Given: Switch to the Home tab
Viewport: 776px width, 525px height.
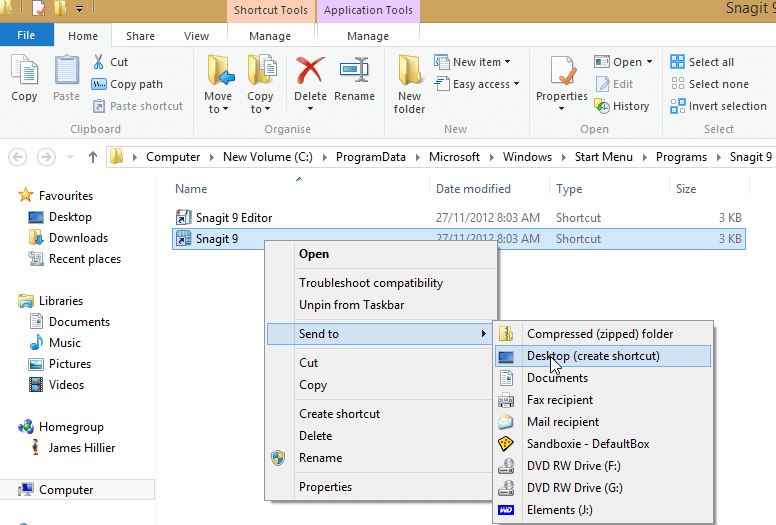Looking at the screenshot, I should pyautogui.click(x=83, y=36).
